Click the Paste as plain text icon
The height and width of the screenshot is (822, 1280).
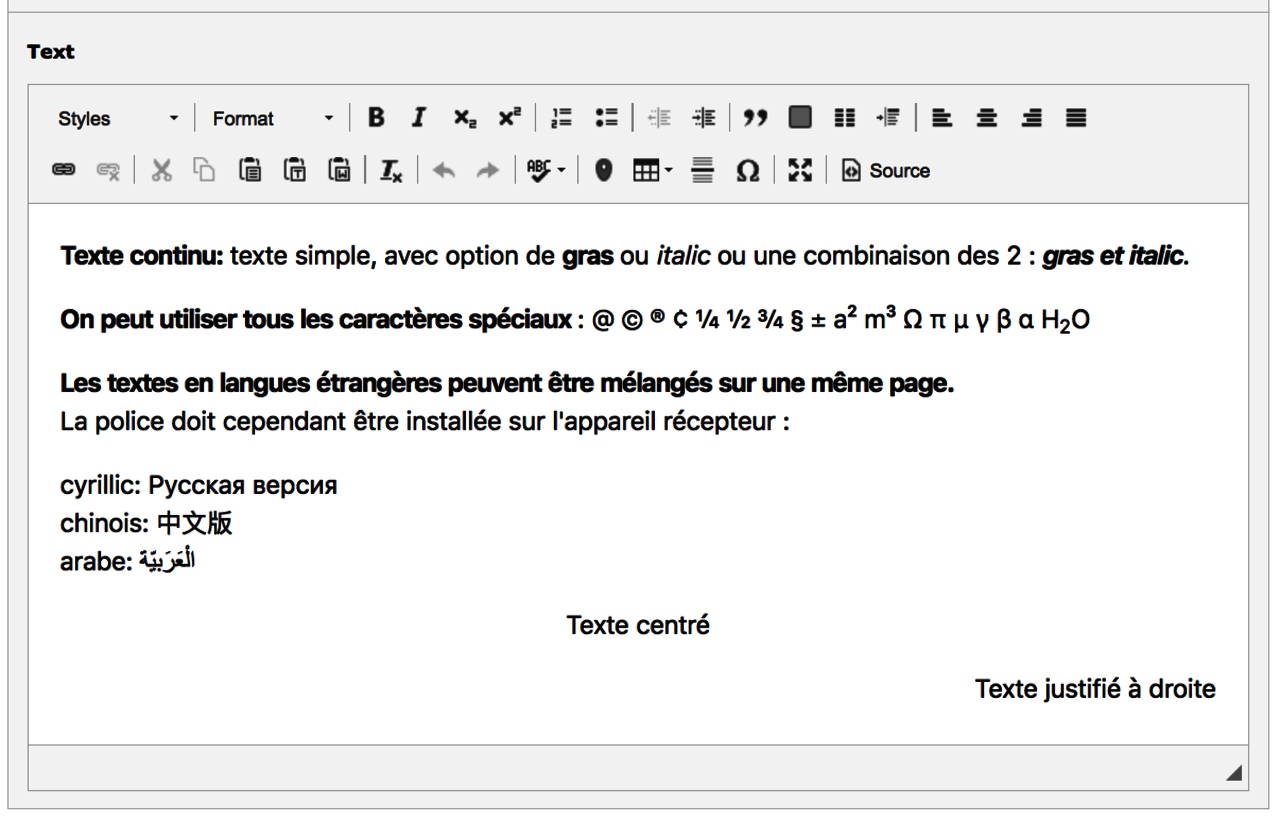pyautogui.click(x=295, y=171)
